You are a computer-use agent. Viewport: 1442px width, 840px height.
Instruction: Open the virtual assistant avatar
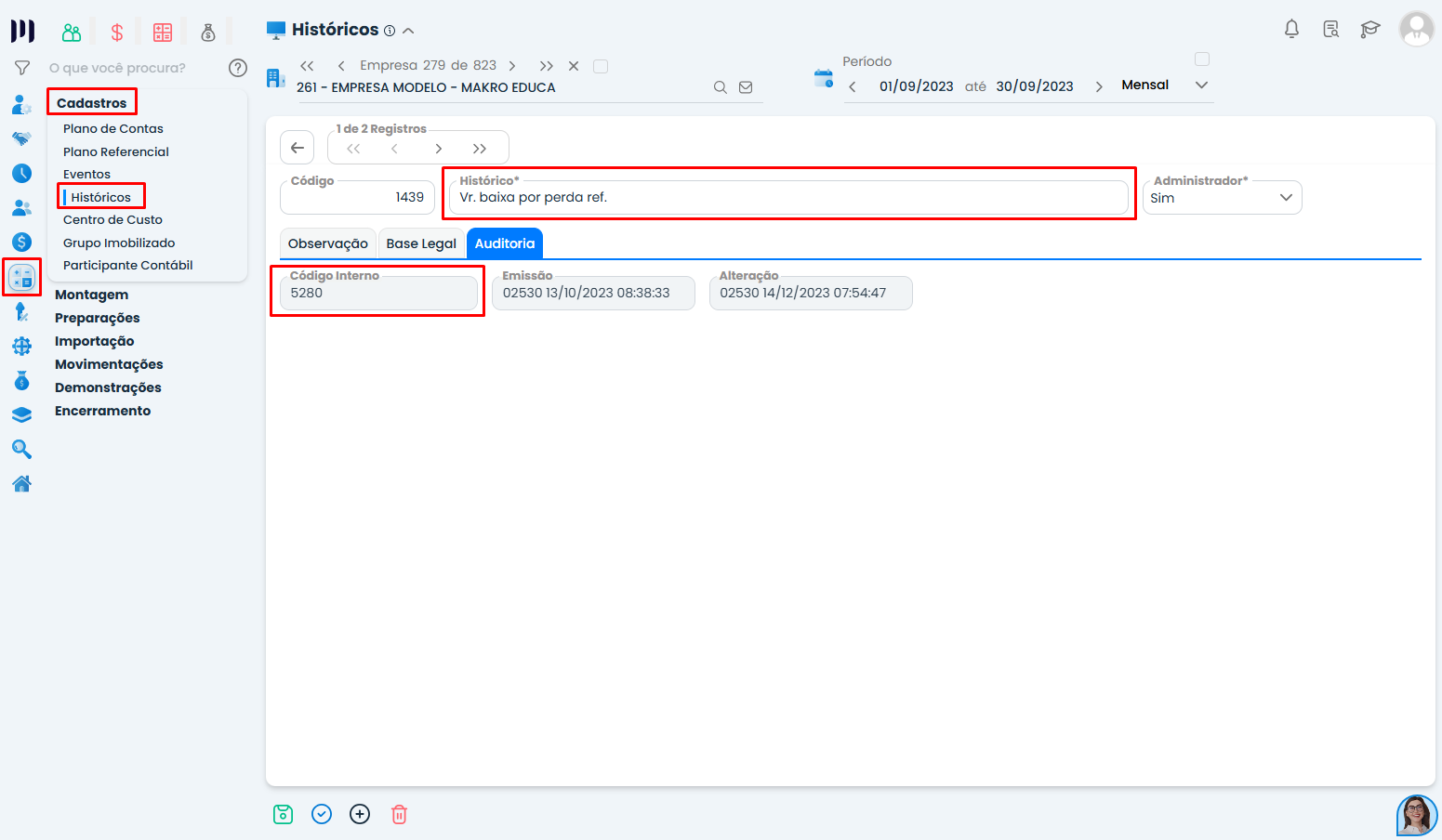point(1417,815)
